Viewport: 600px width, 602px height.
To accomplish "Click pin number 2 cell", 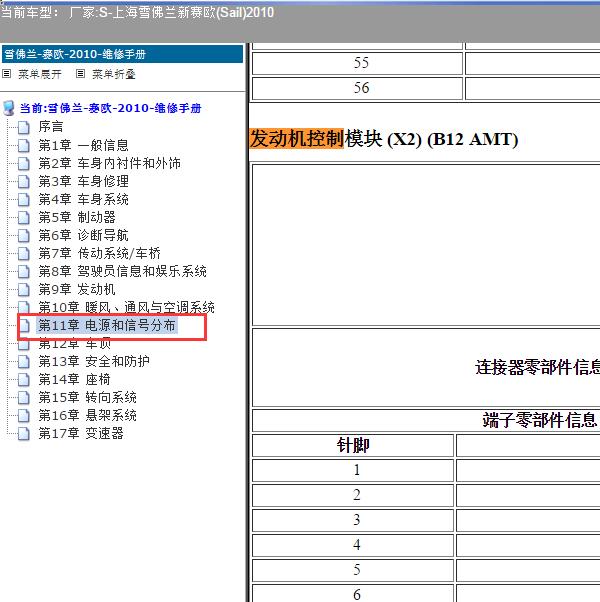I will [x=353, y=495].
